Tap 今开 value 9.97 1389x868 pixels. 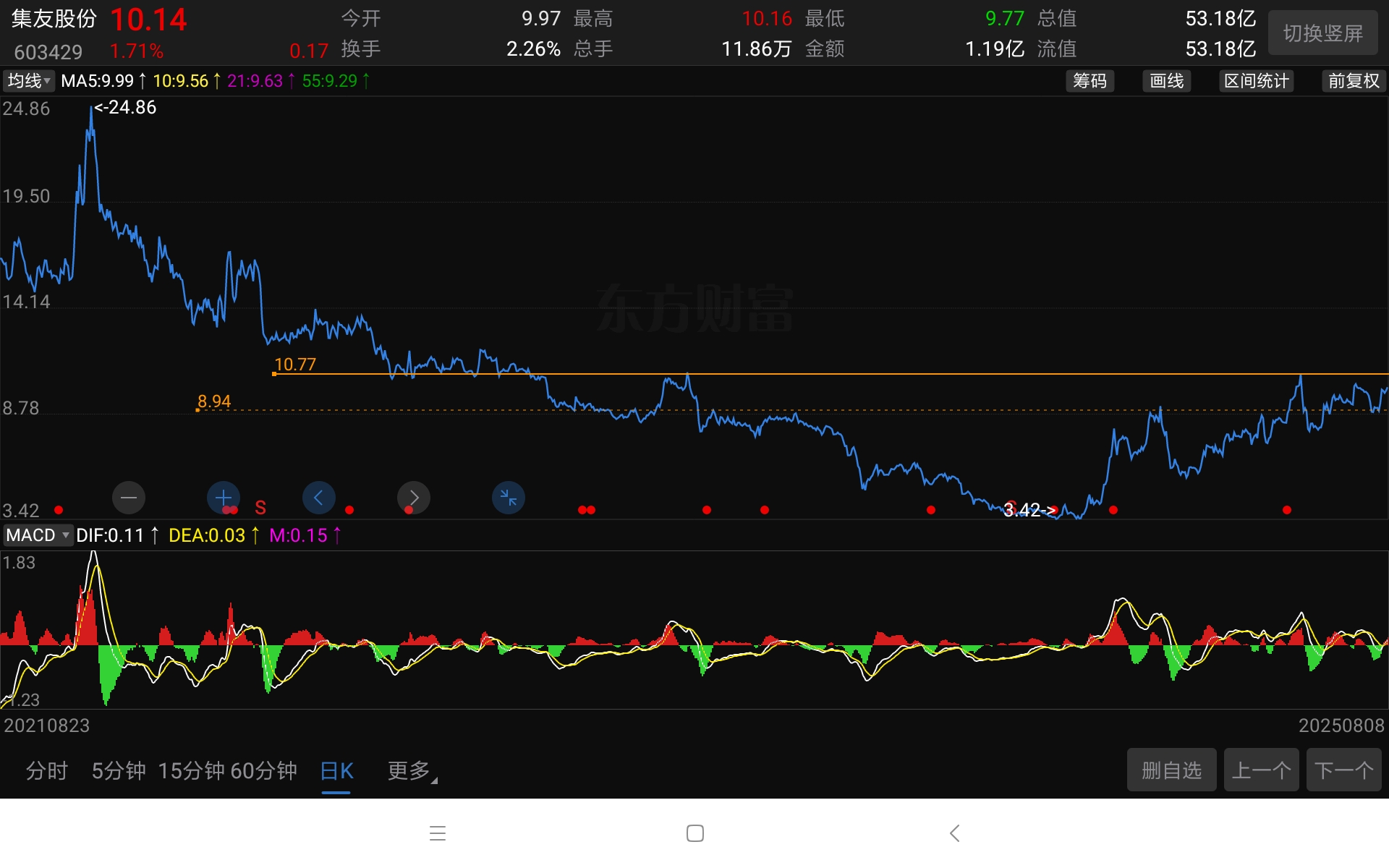541,19
